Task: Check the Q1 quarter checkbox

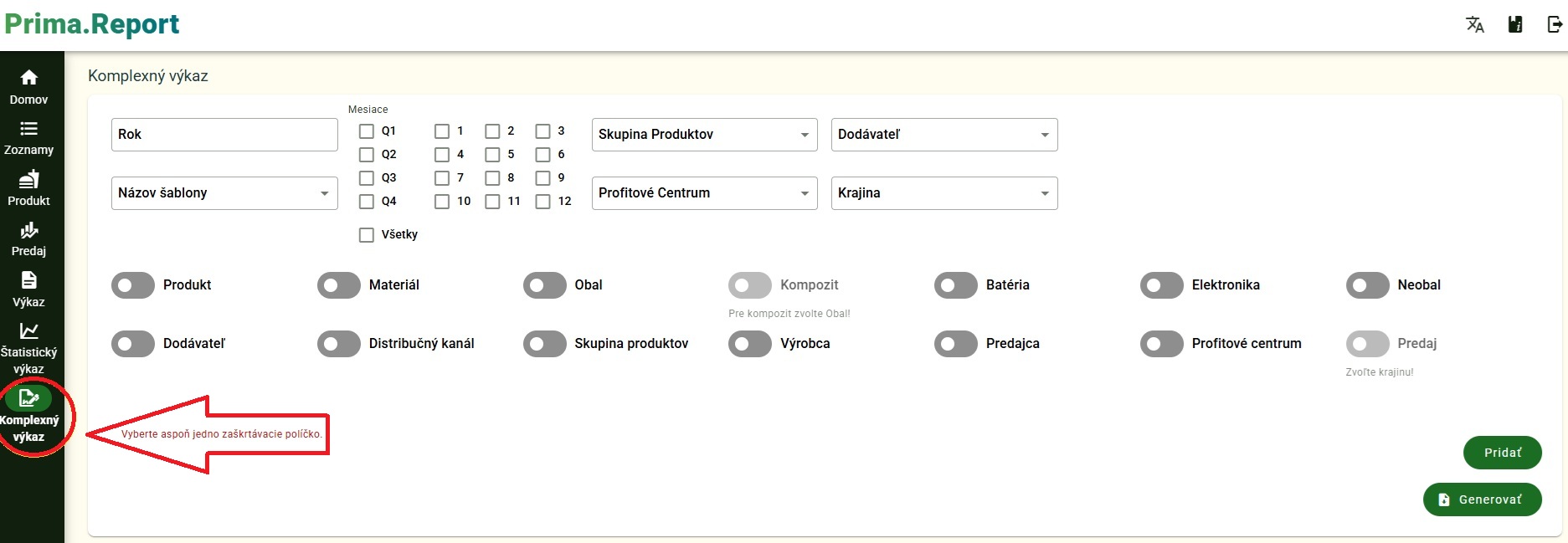Action: (367, 131)
